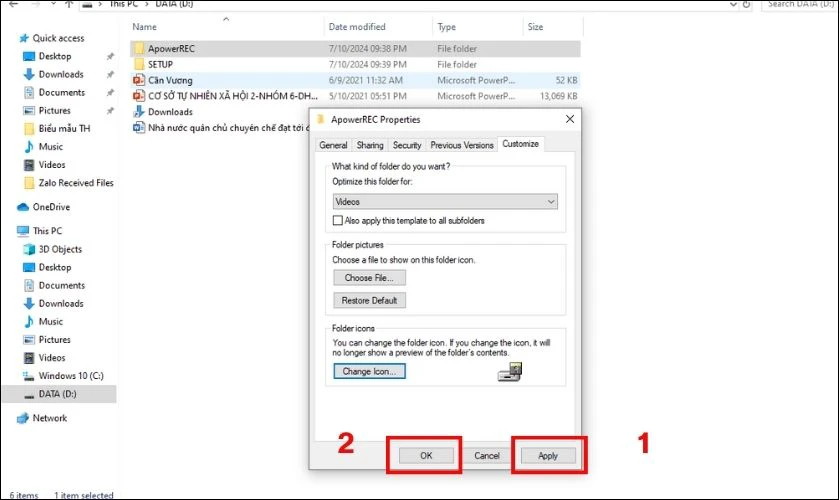The width and height of the screenshot is (840, 500).
Task: Click the Network icon in the sidebar
Action: click(x=23, y=419)
